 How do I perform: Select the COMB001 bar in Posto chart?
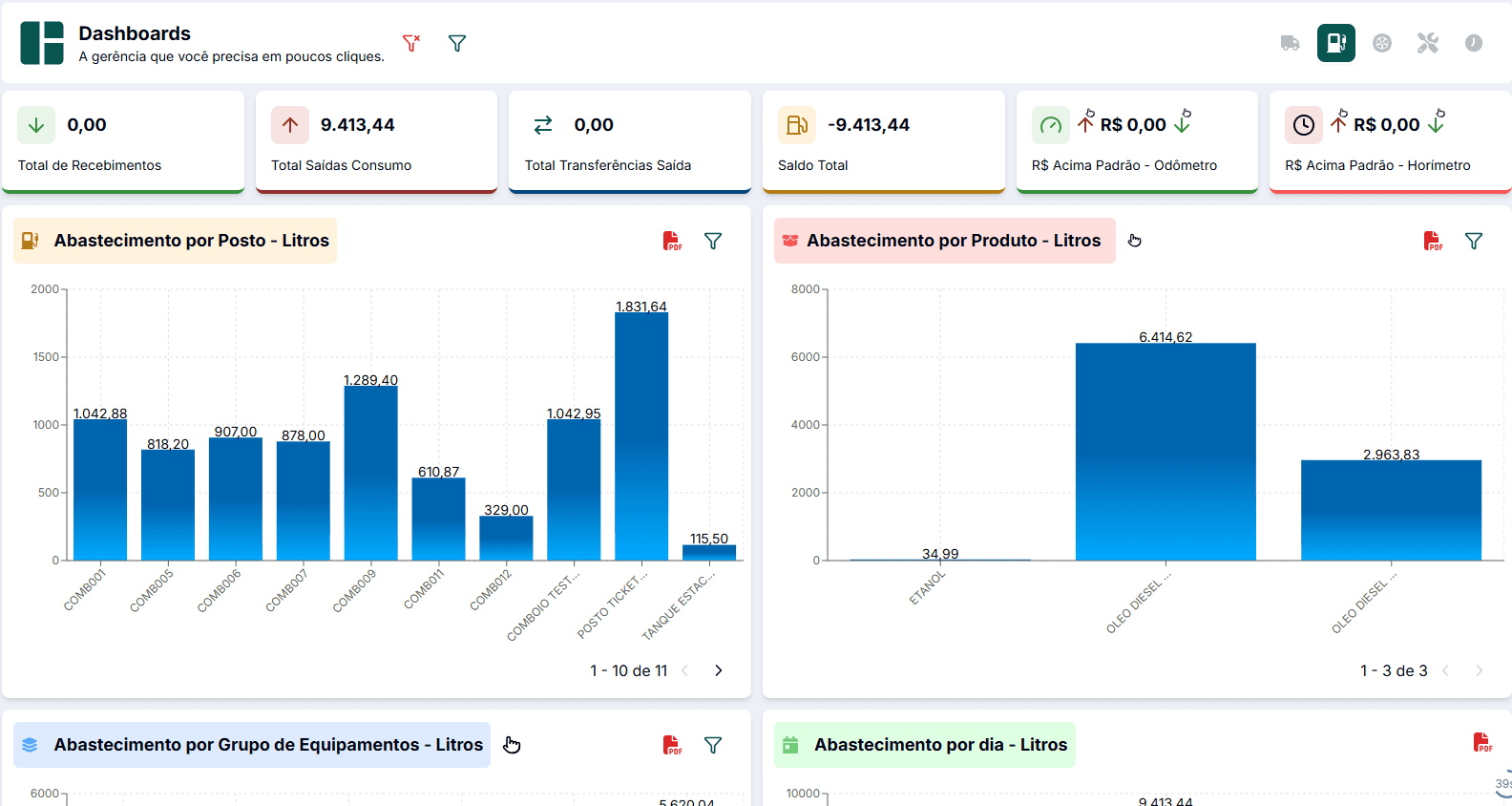100,490
